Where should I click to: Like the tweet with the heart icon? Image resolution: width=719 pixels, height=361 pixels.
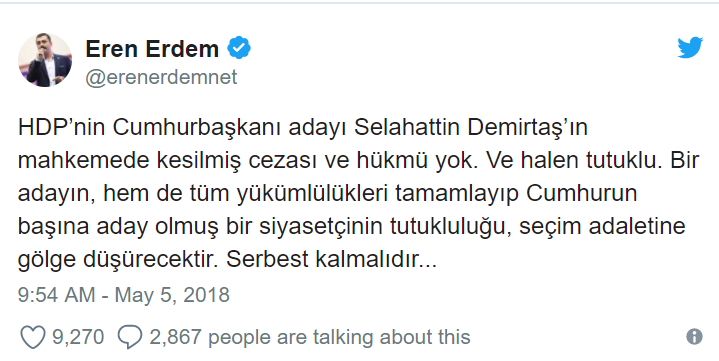tap(33, 338)
